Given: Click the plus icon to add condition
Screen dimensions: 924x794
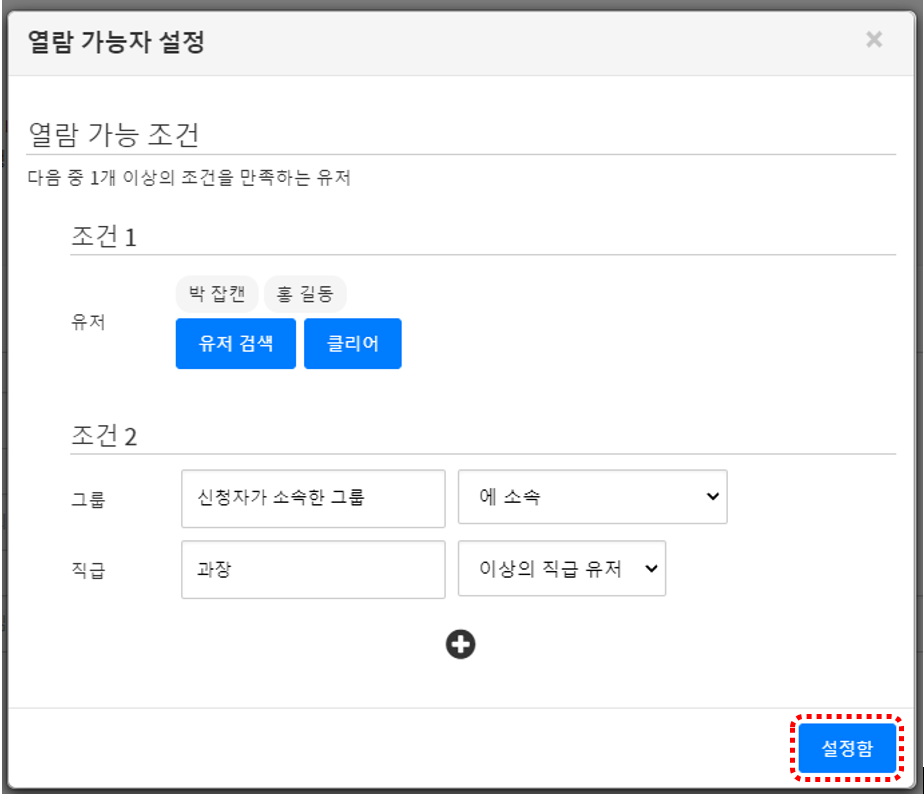Looking at the screenshot, I should pyautogui.click(x=460, y=645).
